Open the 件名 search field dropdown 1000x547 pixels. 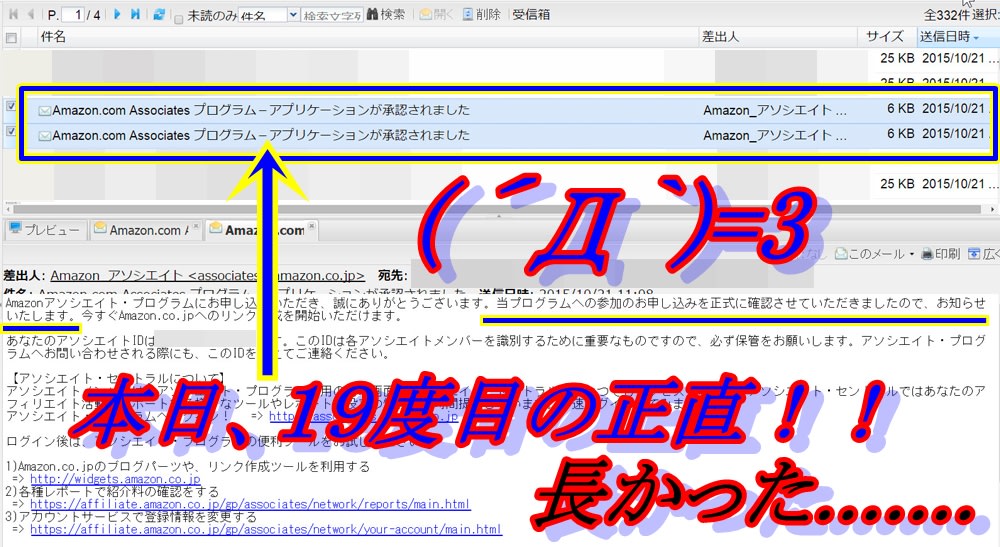[293, 15]
